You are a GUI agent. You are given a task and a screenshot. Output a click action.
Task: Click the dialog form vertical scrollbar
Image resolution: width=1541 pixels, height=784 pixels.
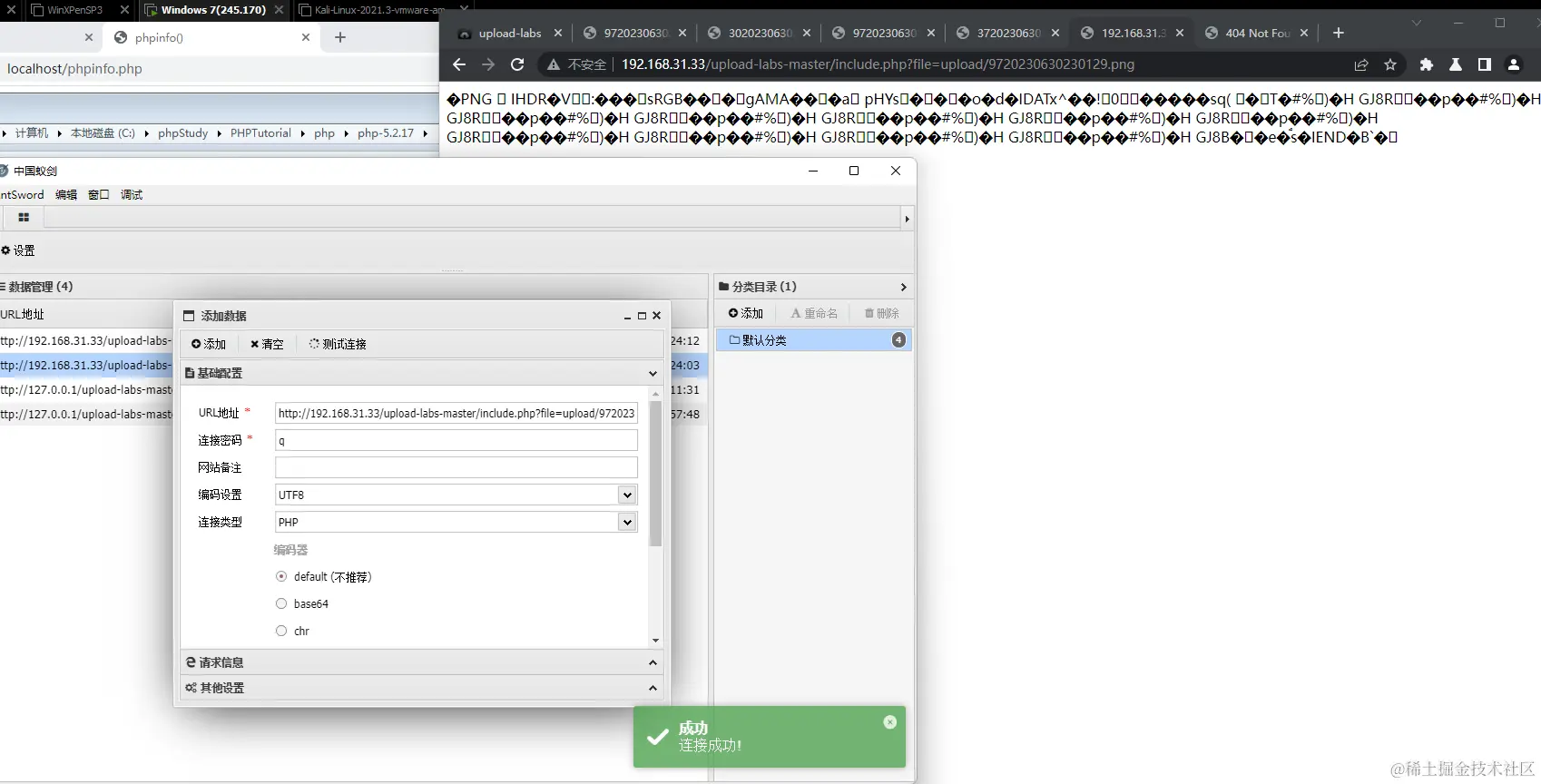pos(656,473)
